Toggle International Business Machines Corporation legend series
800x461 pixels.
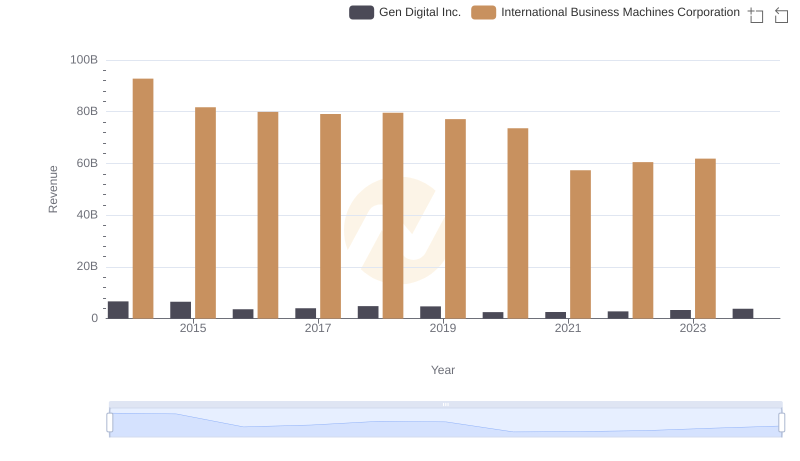pos(606,12)
